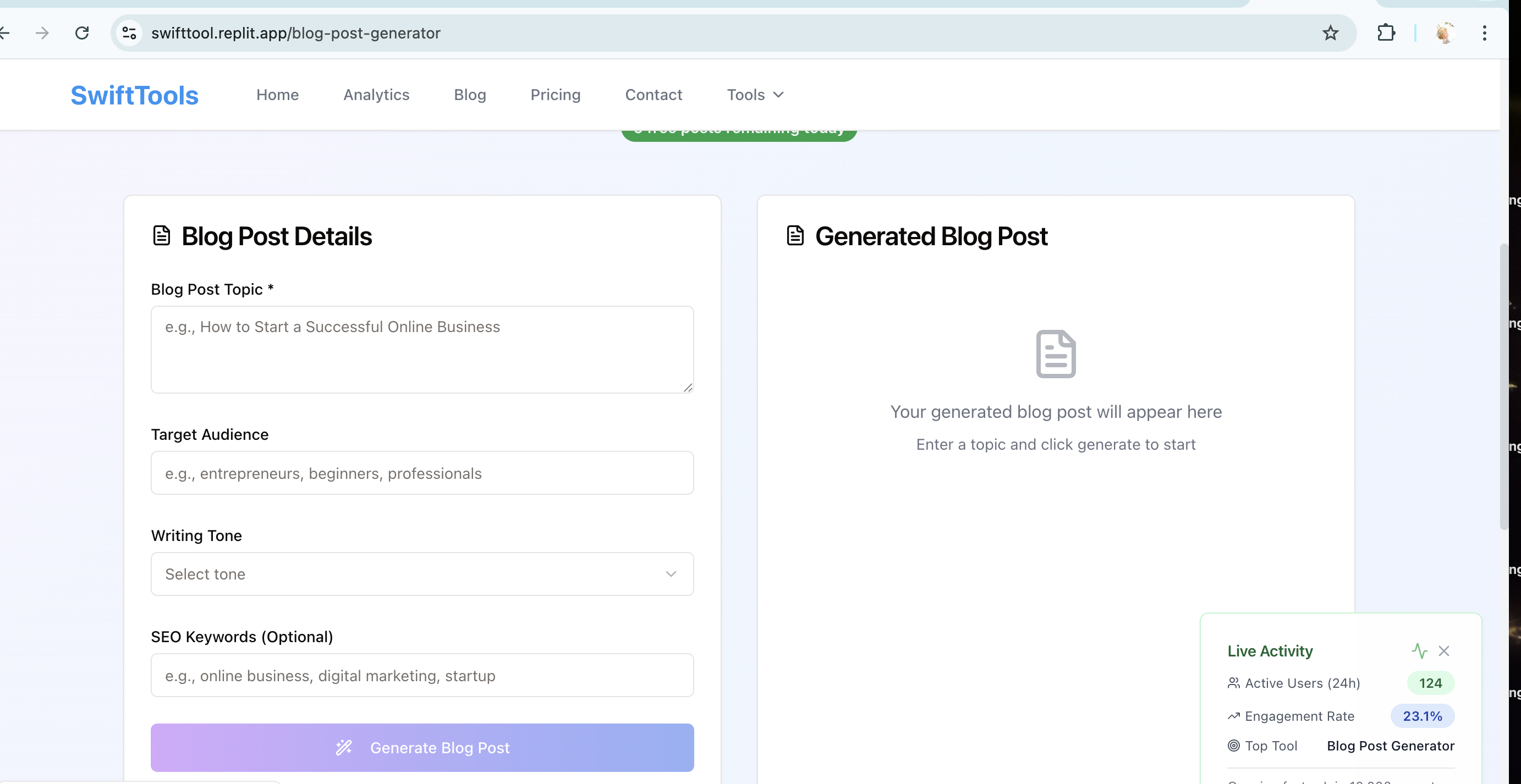Click the Blog Post Generator top tool text
The width and height of the screenshot is (1521, 784).
pos(1391,746)
